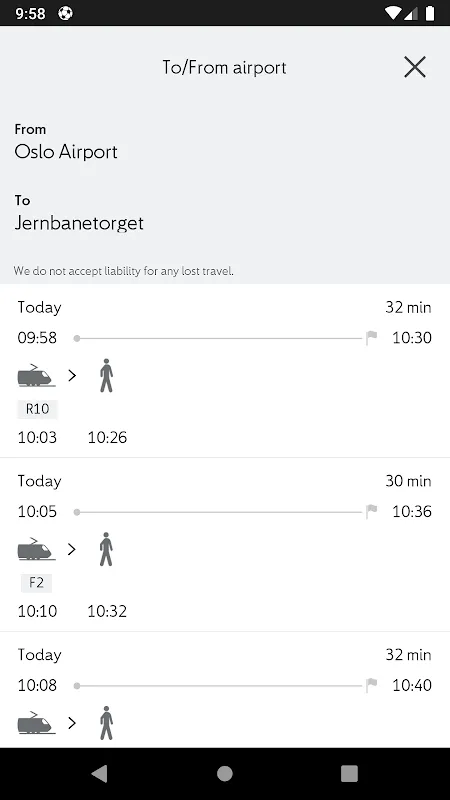Tap the destination flag icon beside 10:30

tap(371, 338)
